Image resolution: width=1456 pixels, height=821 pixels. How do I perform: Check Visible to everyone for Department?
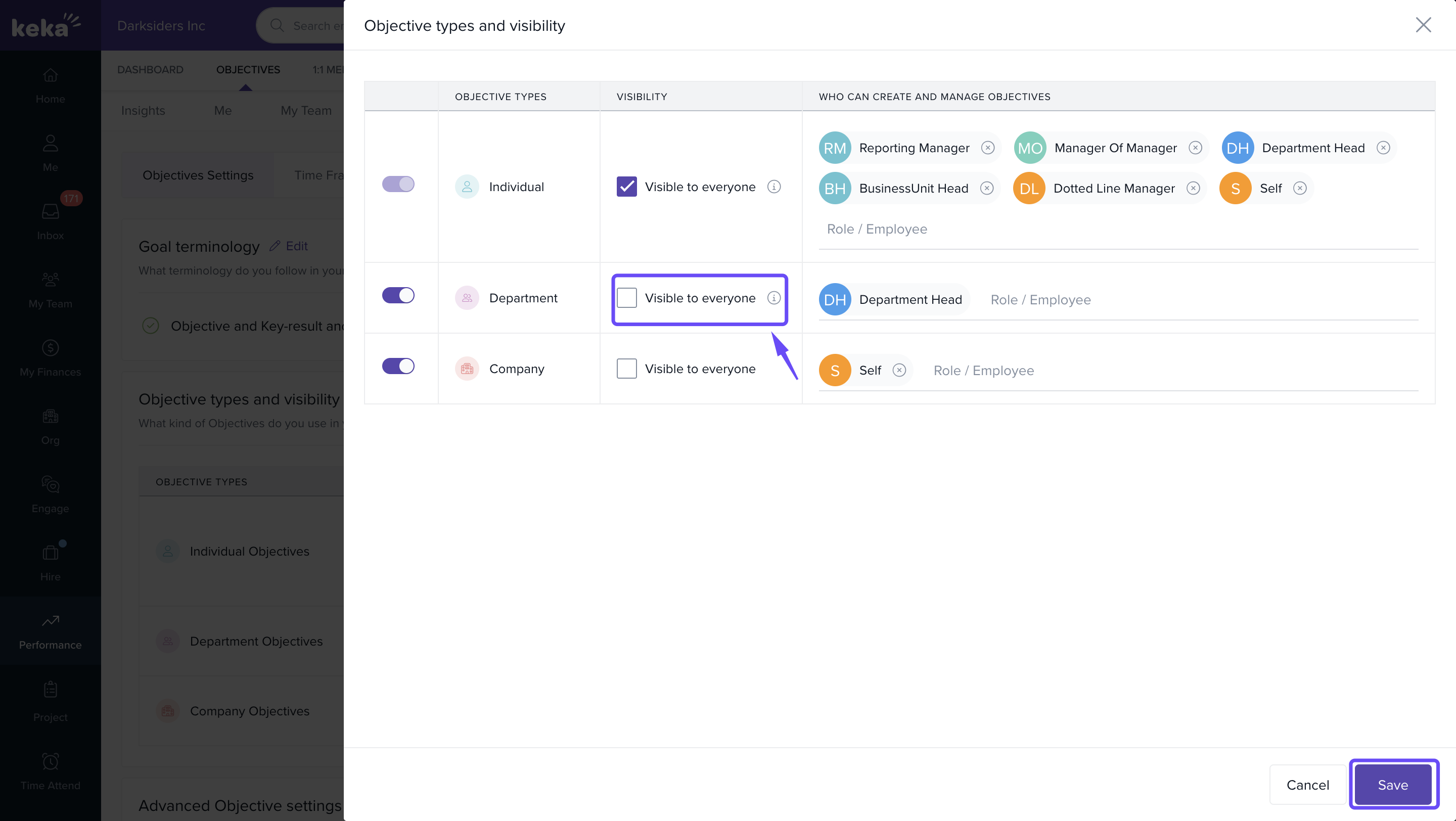click(x=626, y=298)
